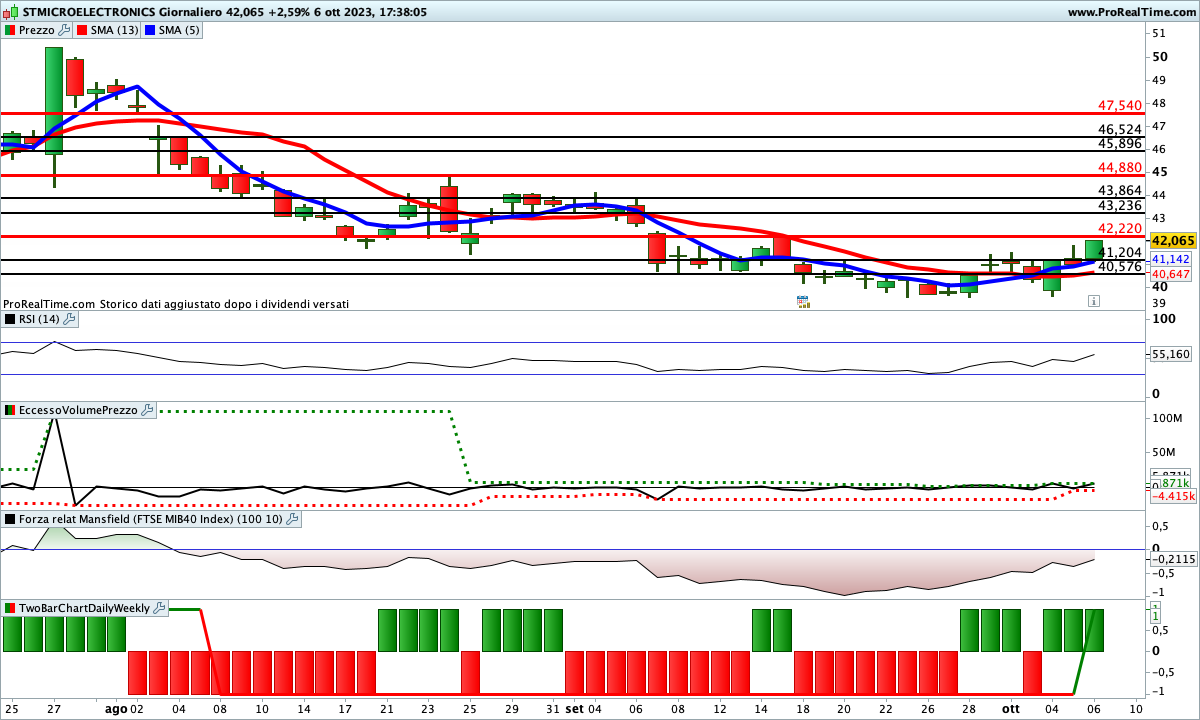Select the 42,220 red level label

click(x=1119, y=228)
